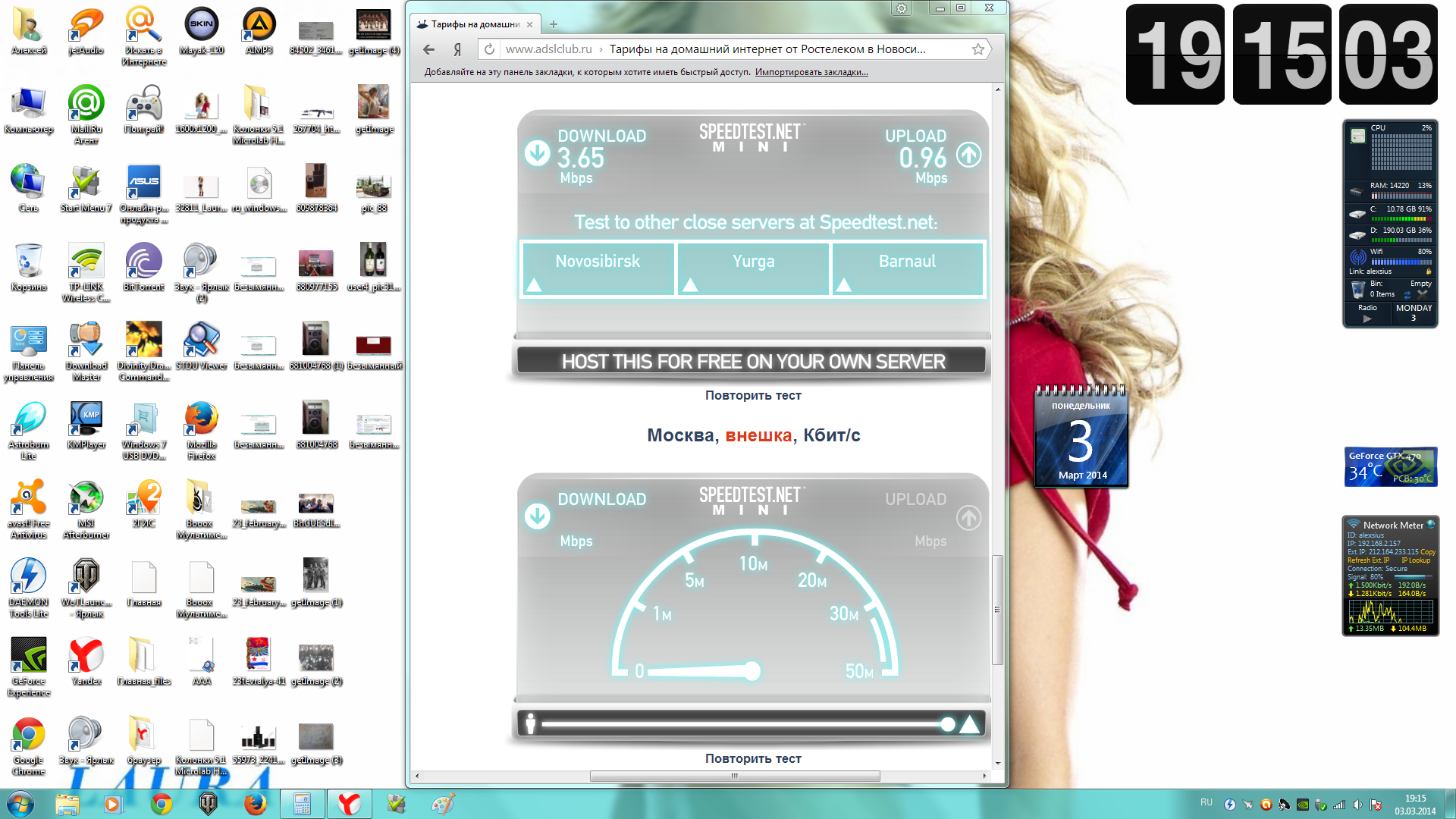Open the browser settings gear icon

902,8
